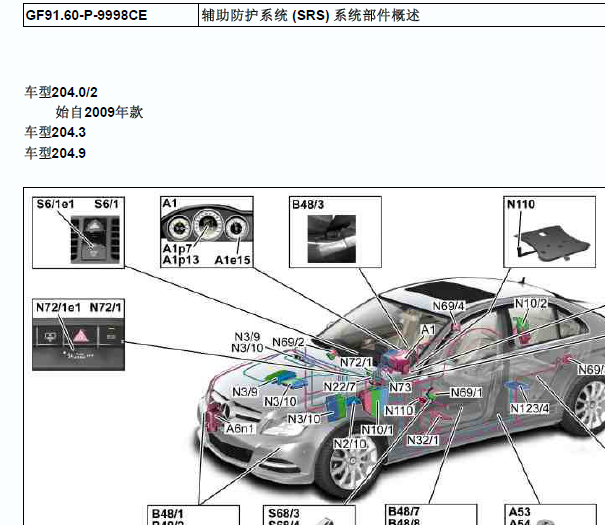This screenshot has height=525, width=605.
Task: Click the model line 车型204.9
Action: [x=55, y=153]
